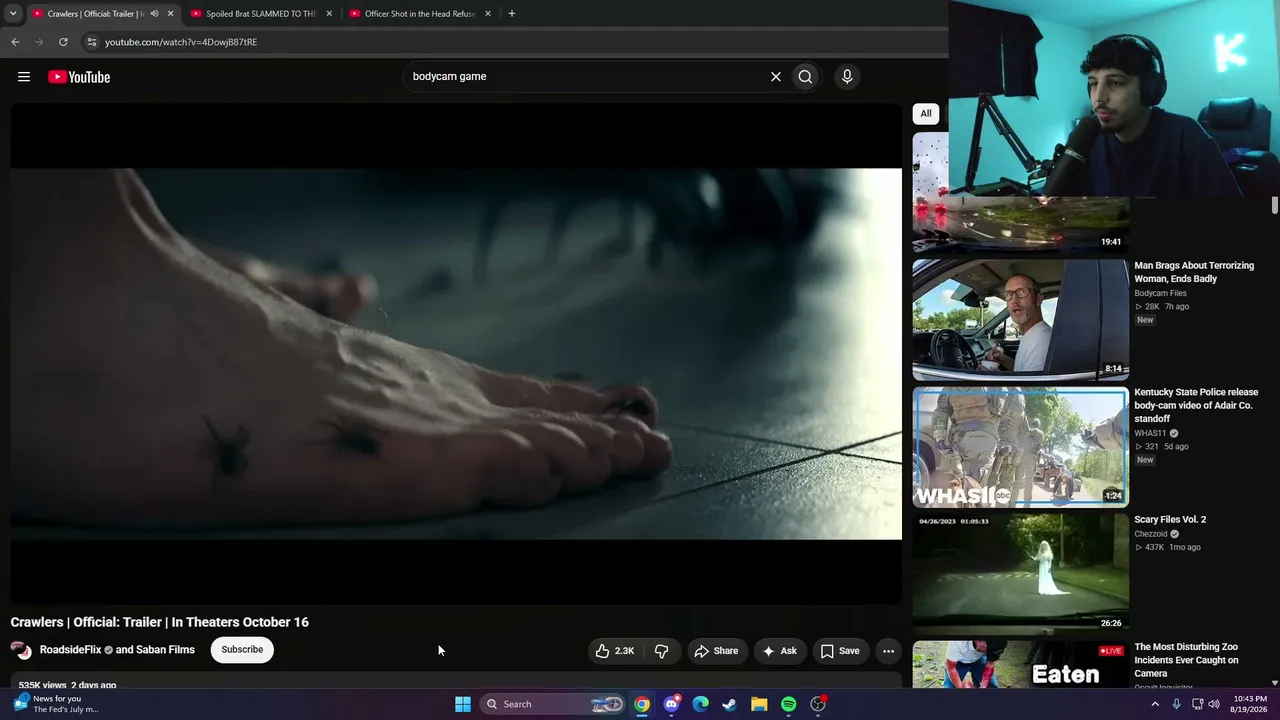
Task: Submit search with the magnifier button
Action: click(805, 76)
